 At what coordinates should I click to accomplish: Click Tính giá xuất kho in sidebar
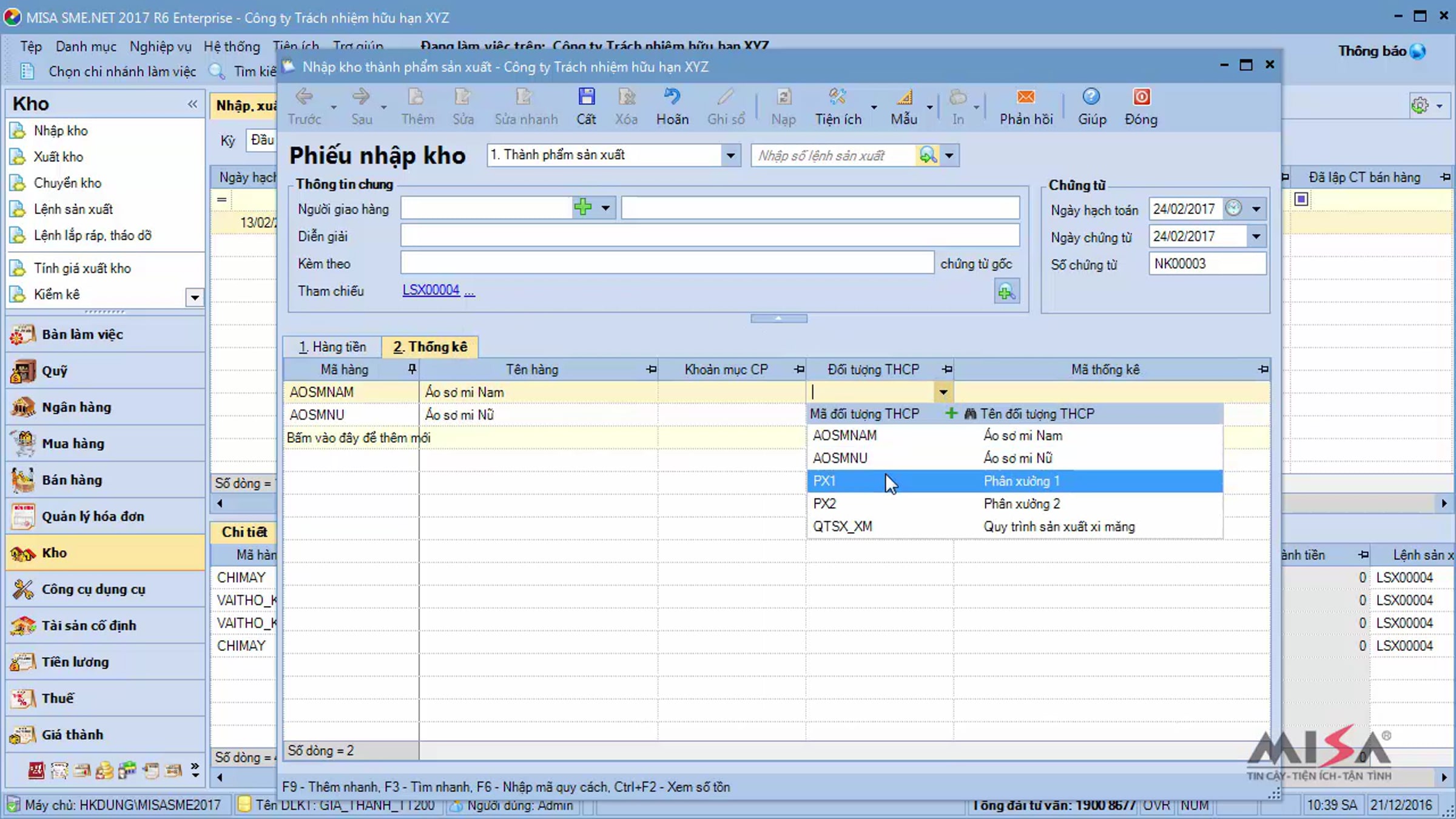coord(83,268)
